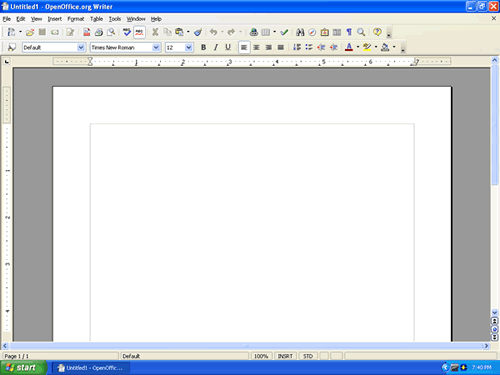The height and width of the screenshot is (375, 500).
Task: Open the Tools menu
Action: point(115,19)
